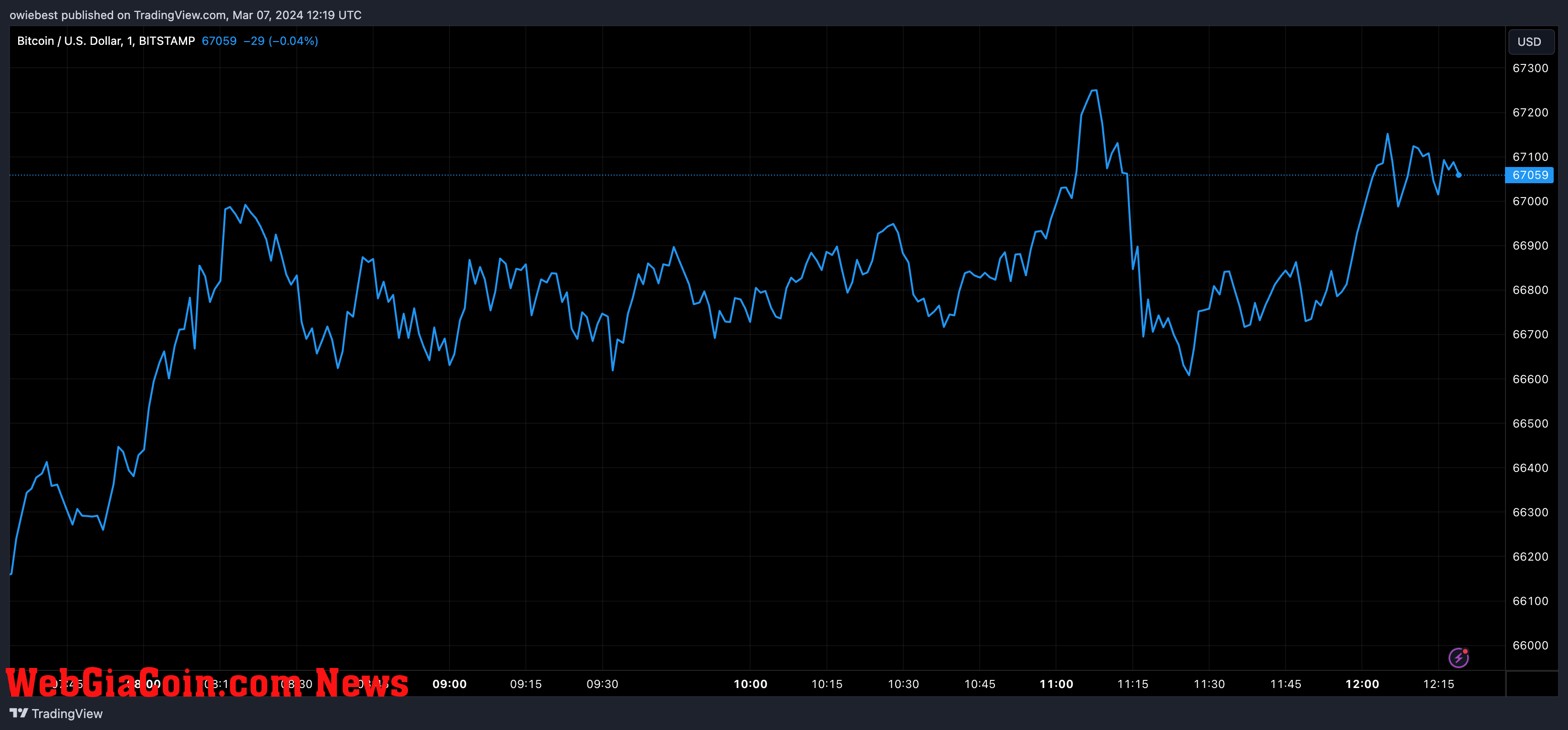Click the header price value 67059
Image resolution: width=1568 pixels, height=730 pixels.
point(219,41)
